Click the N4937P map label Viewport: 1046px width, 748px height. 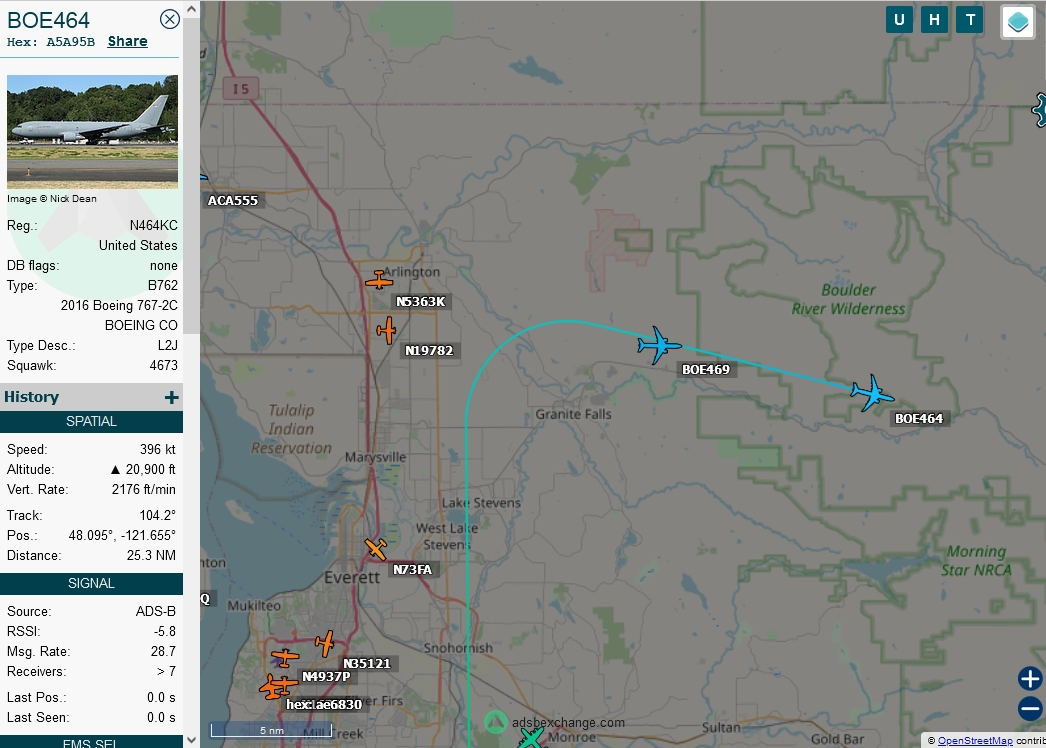point(326,677)
